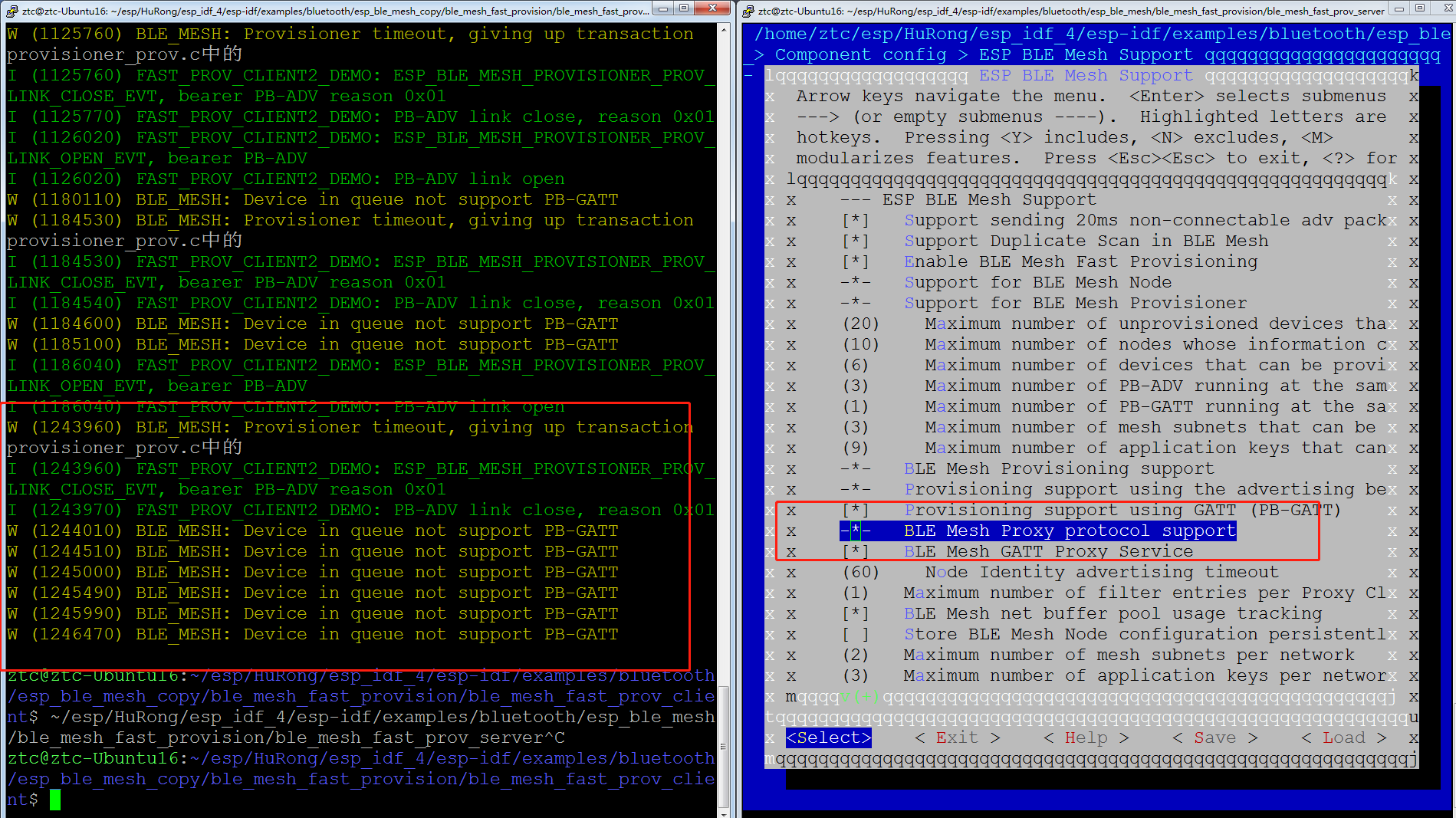Toggle Support Duplicate Scan in BLE Mesh
This screenshot has width=1456, height=818.
1055,241
